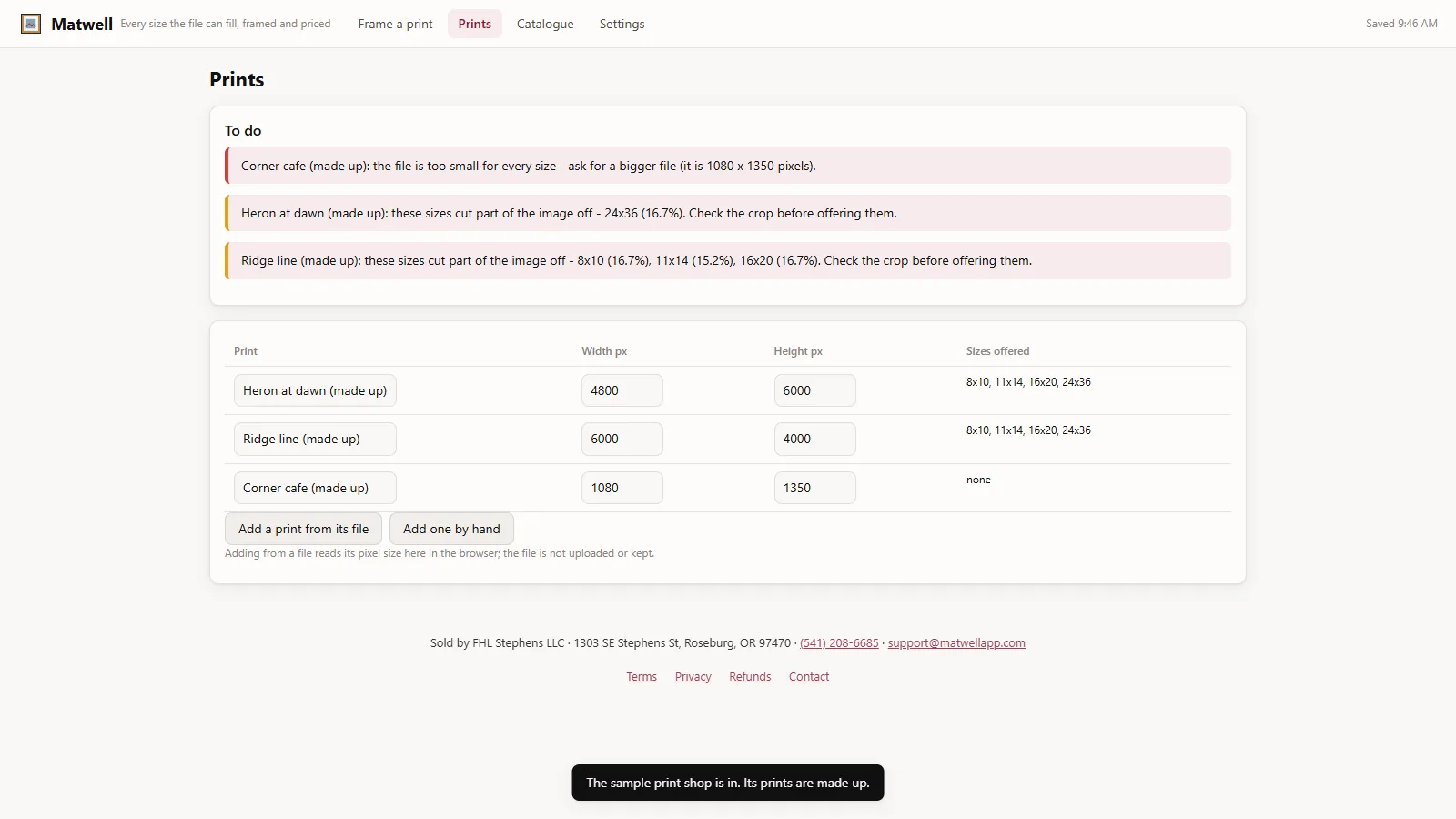Open the Frame a print tab
This screenshot has width=1456, height=819.
click(395, 24)
